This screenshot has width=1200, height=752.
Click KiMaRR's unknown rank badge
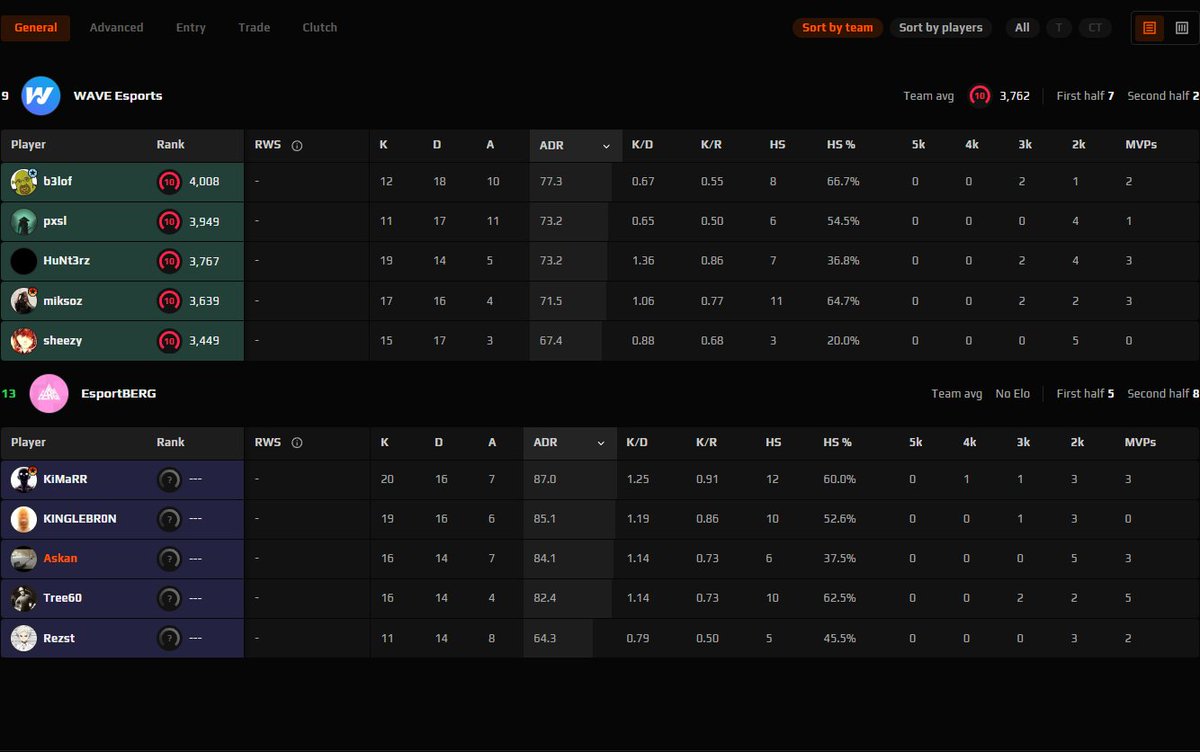click(169, 479)
